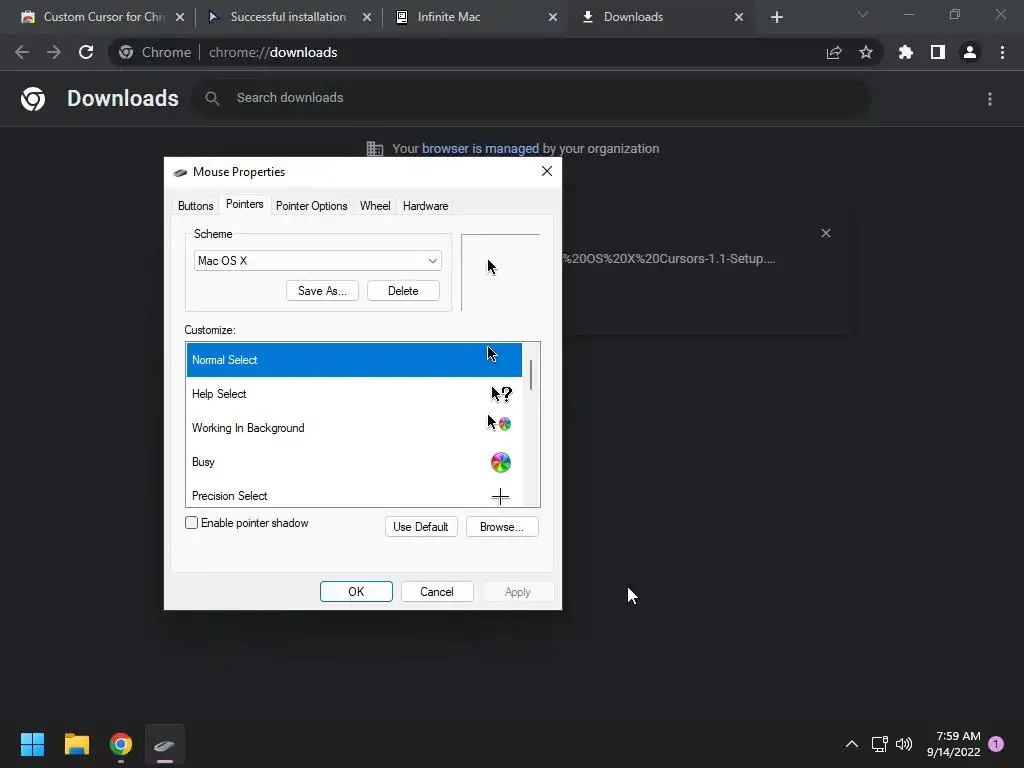Screen dimensions: 1024x768
Task: Expand the Mac OS X scheme dropdown
Action: (317, 261)
